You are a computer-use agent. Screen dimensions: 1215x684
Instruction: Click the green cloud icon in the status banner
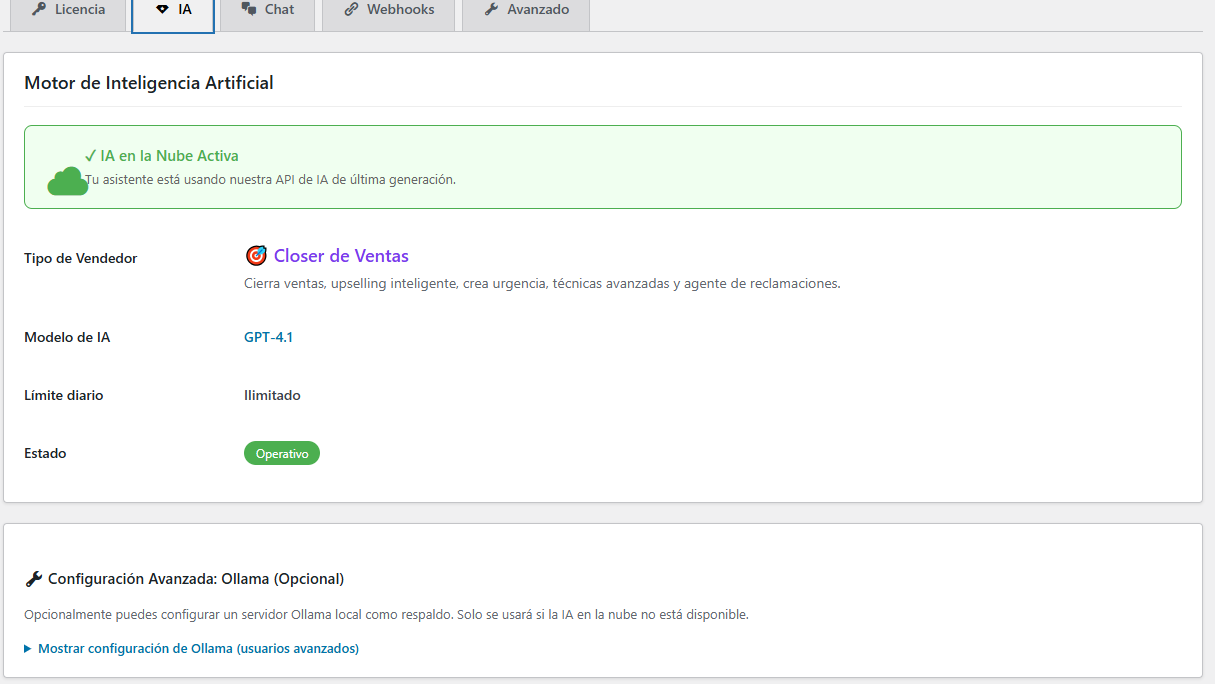(68, 181)
